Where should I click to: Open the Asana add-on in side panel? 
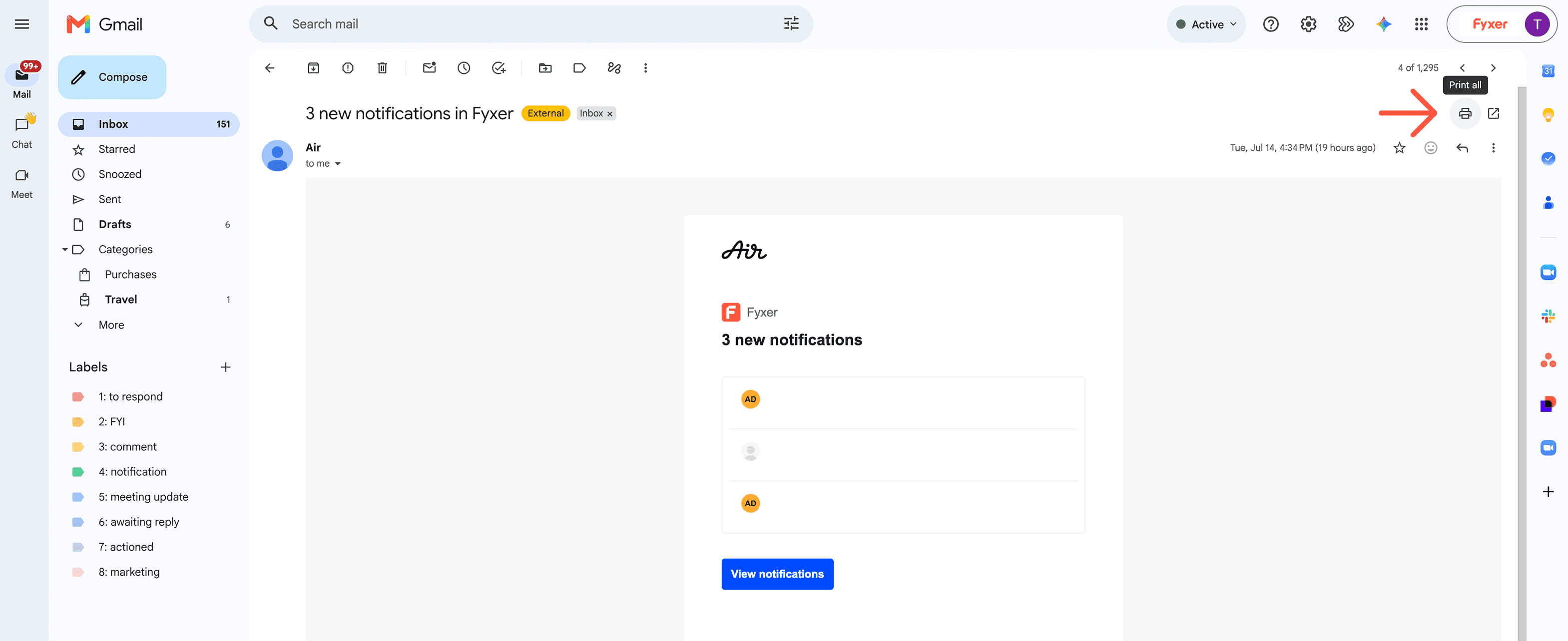point(1548,360)
